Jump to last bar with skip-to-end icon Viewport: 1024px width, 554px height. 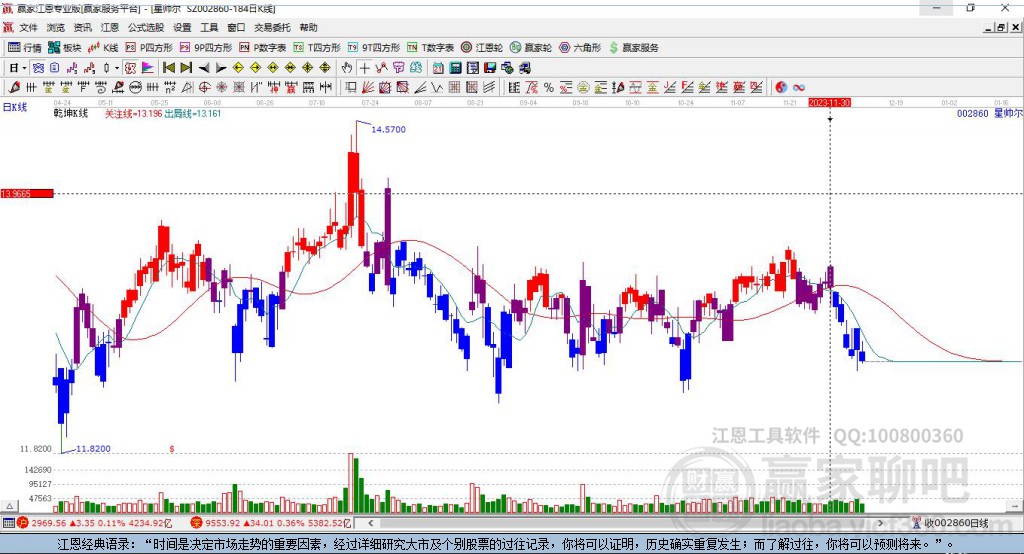[186, 67]
